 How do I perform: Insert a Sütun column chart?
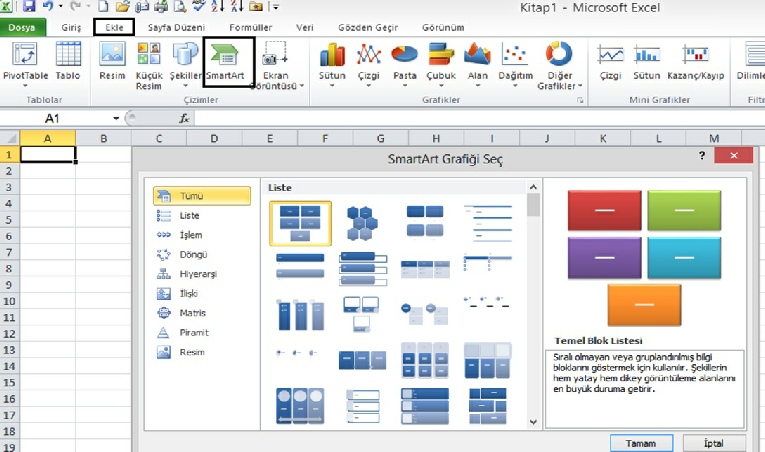point(332,63)
